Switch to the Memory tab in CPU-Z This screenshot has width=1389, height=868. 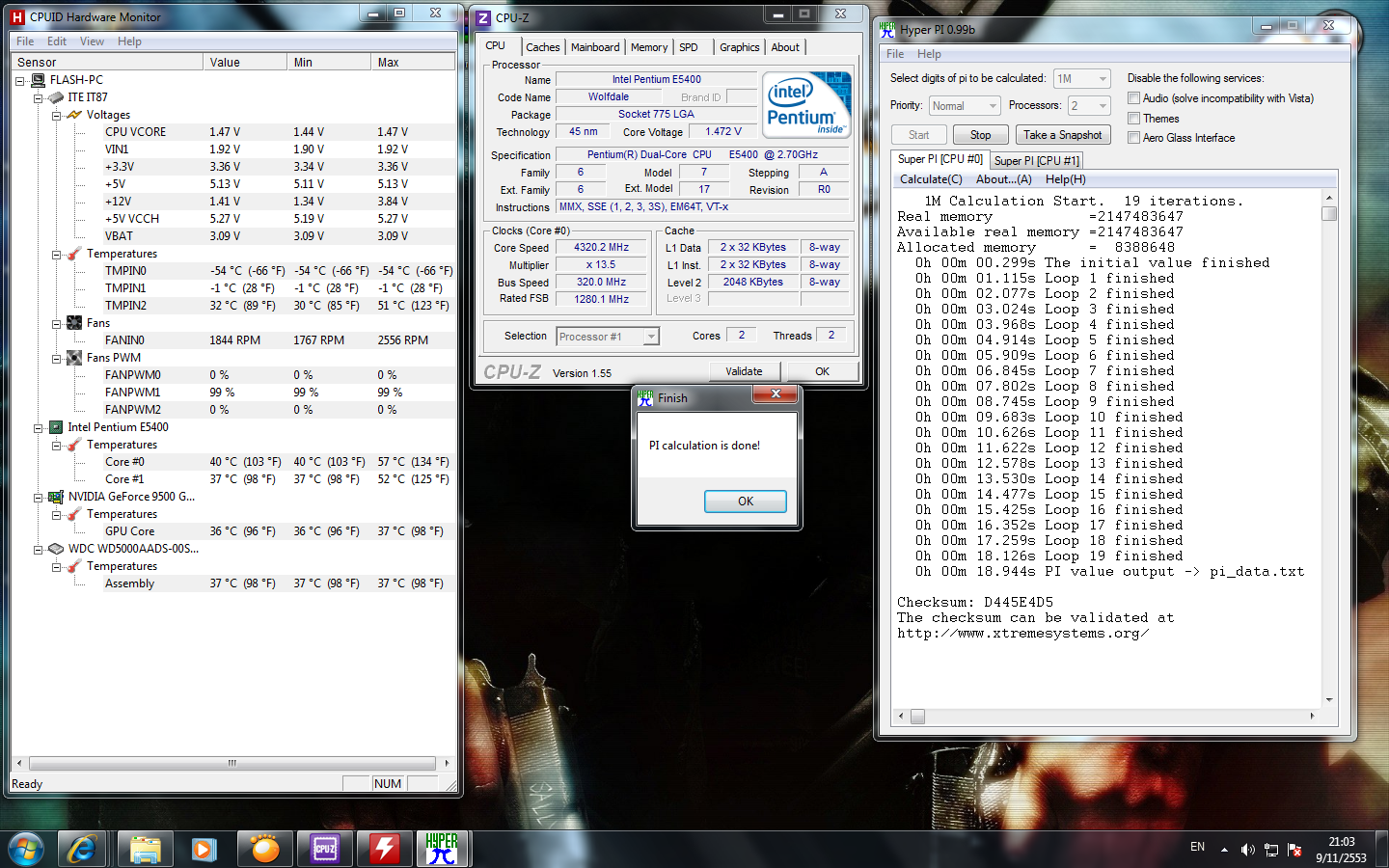pos(649,47)
